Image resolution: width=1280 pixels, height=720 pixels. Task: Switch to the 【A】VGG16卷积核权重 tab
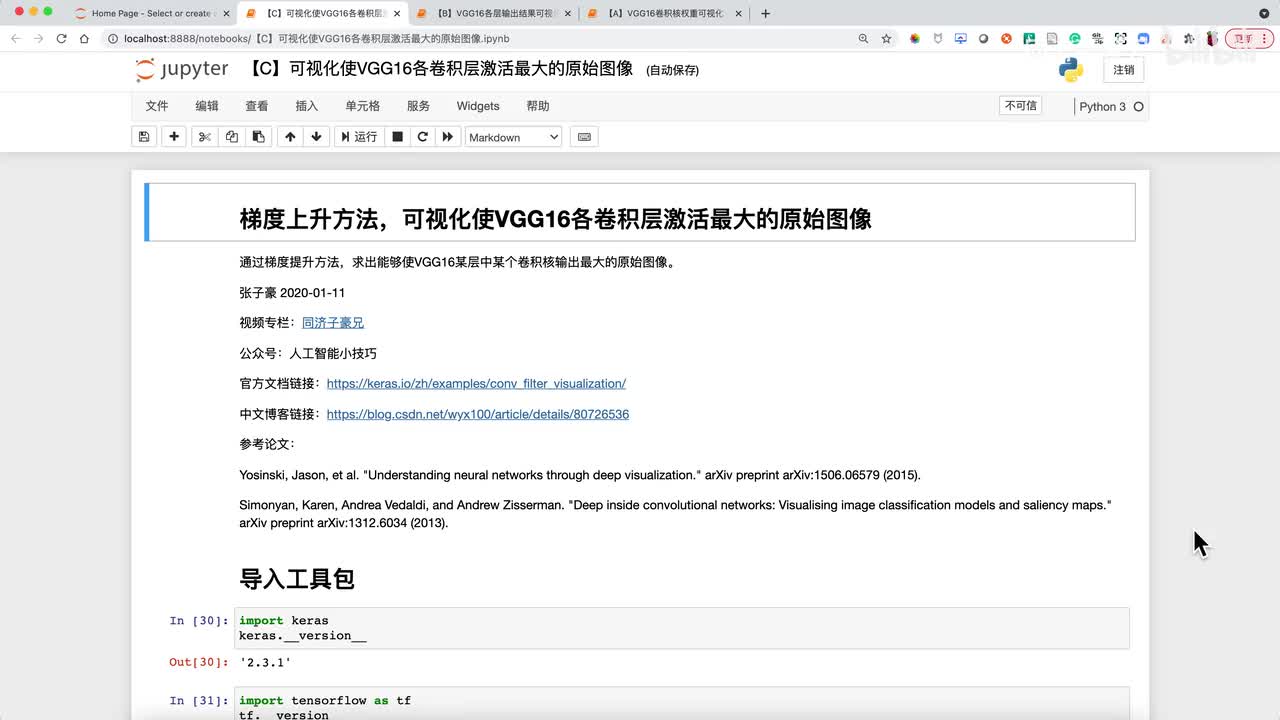pos(665,14)
